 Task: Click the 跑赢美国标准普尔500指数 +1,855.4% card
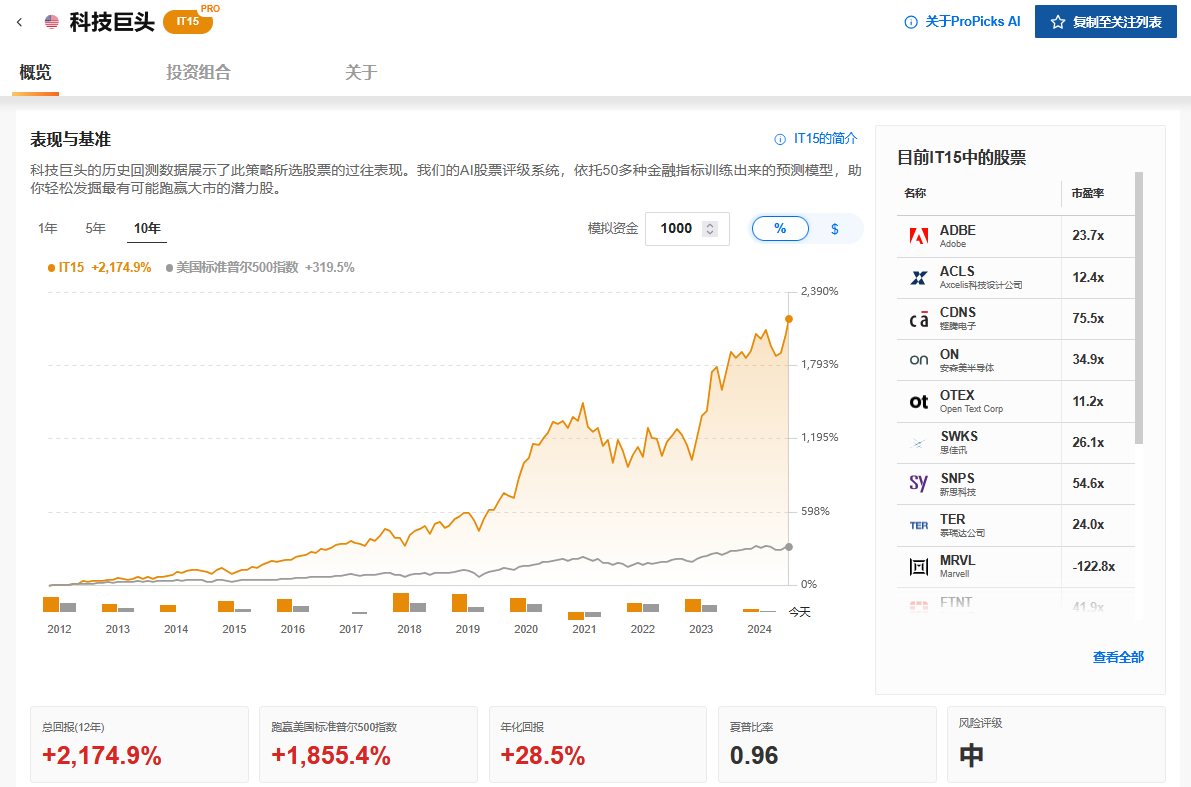[368, 744]
